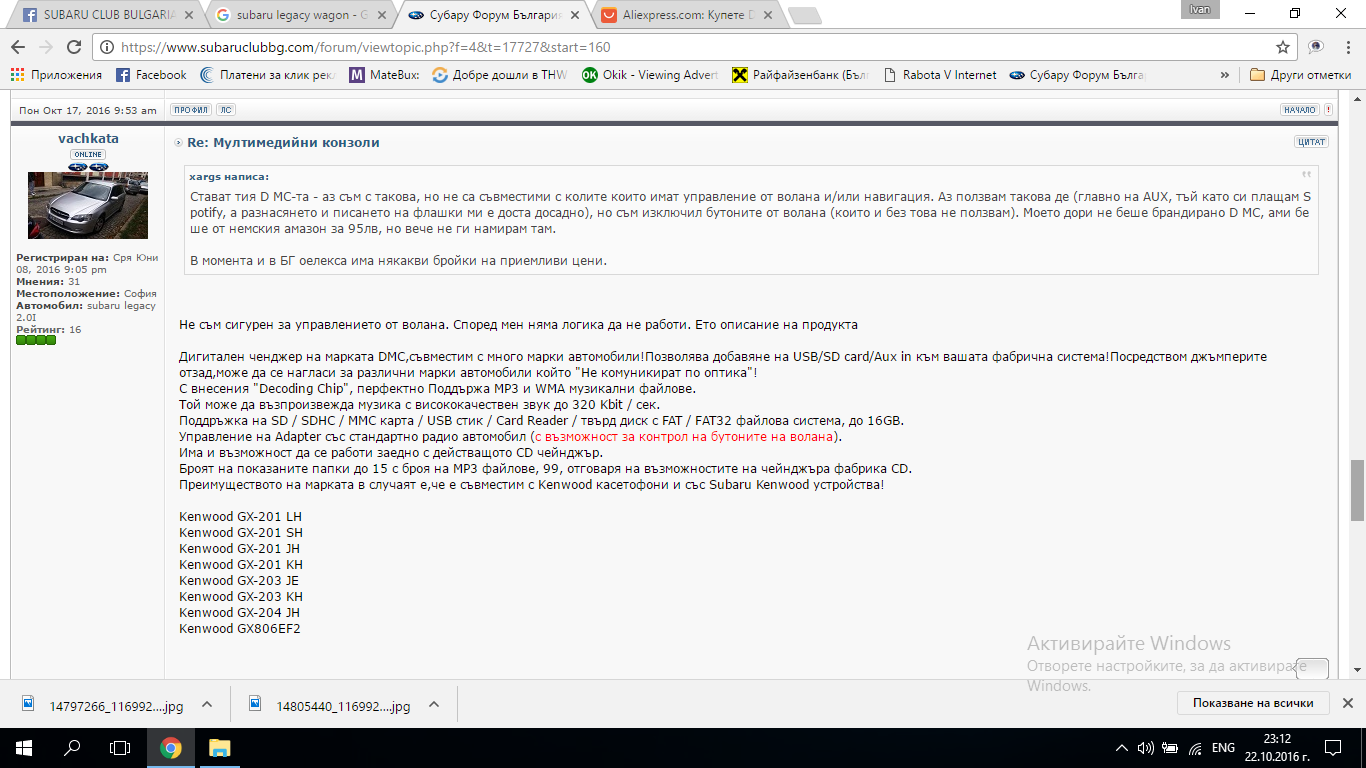Switch to Aliexpress tab
The width and height of the screenshot is (1366, 768).
[686, 15]
